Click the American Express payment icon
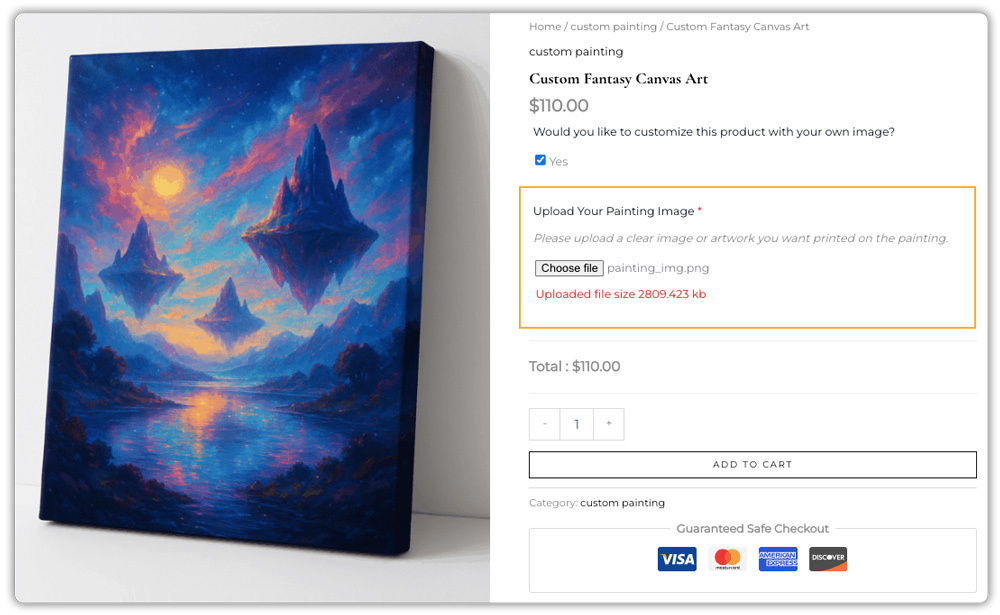This screenshot has height=615, width=1000. tap(778, 559)
